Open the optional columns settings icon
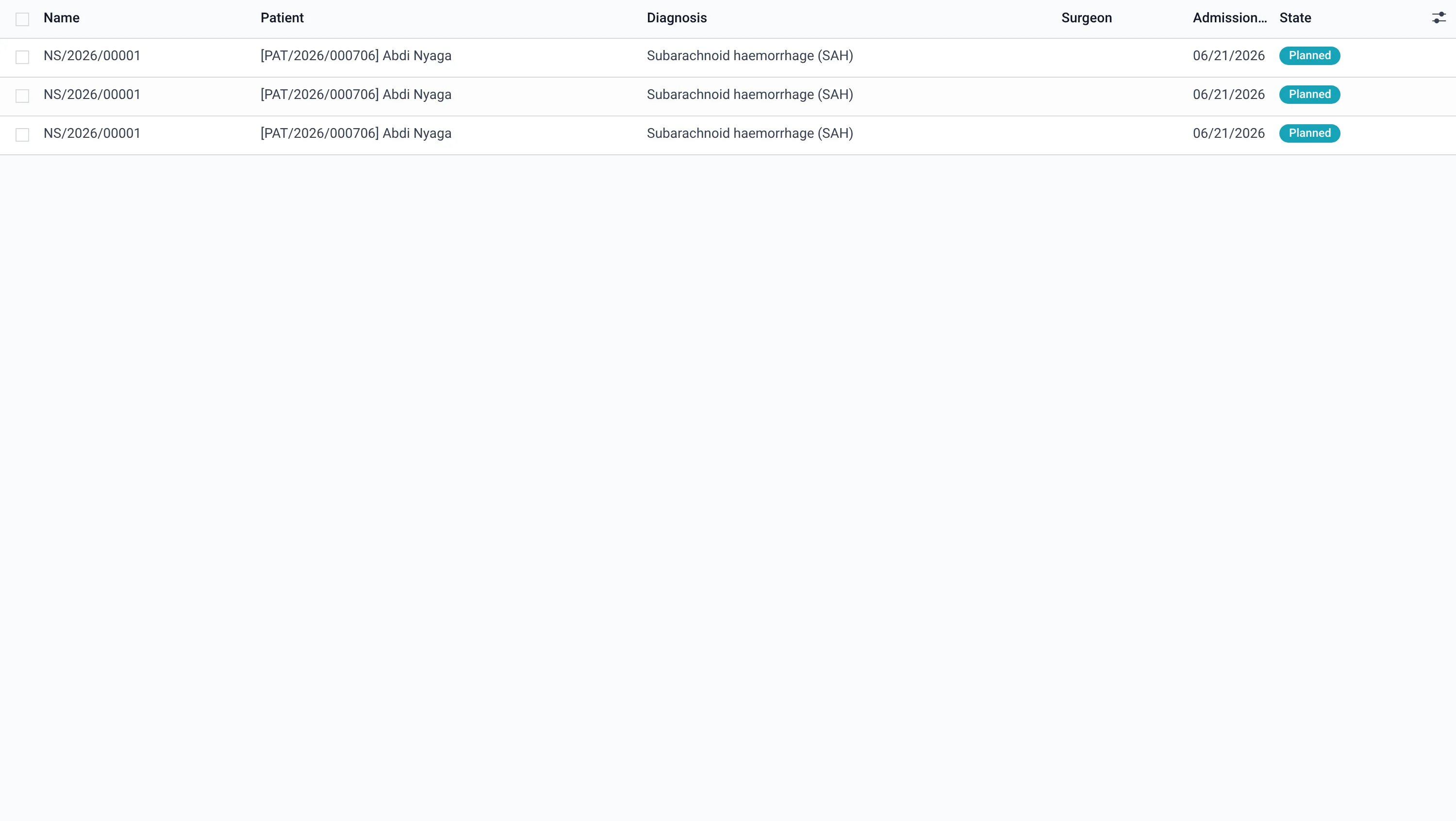Screen dimensions: 1456x821 pos(1439,18)
